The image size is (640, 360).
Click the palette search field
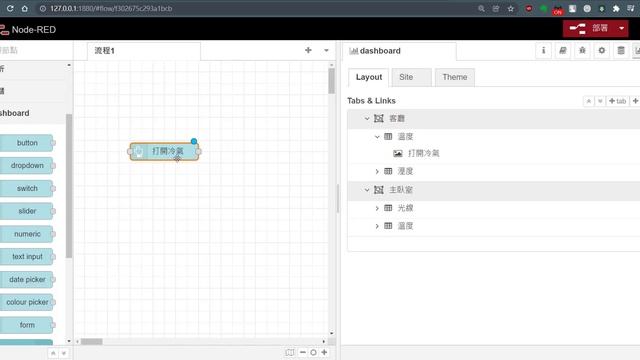36,50
